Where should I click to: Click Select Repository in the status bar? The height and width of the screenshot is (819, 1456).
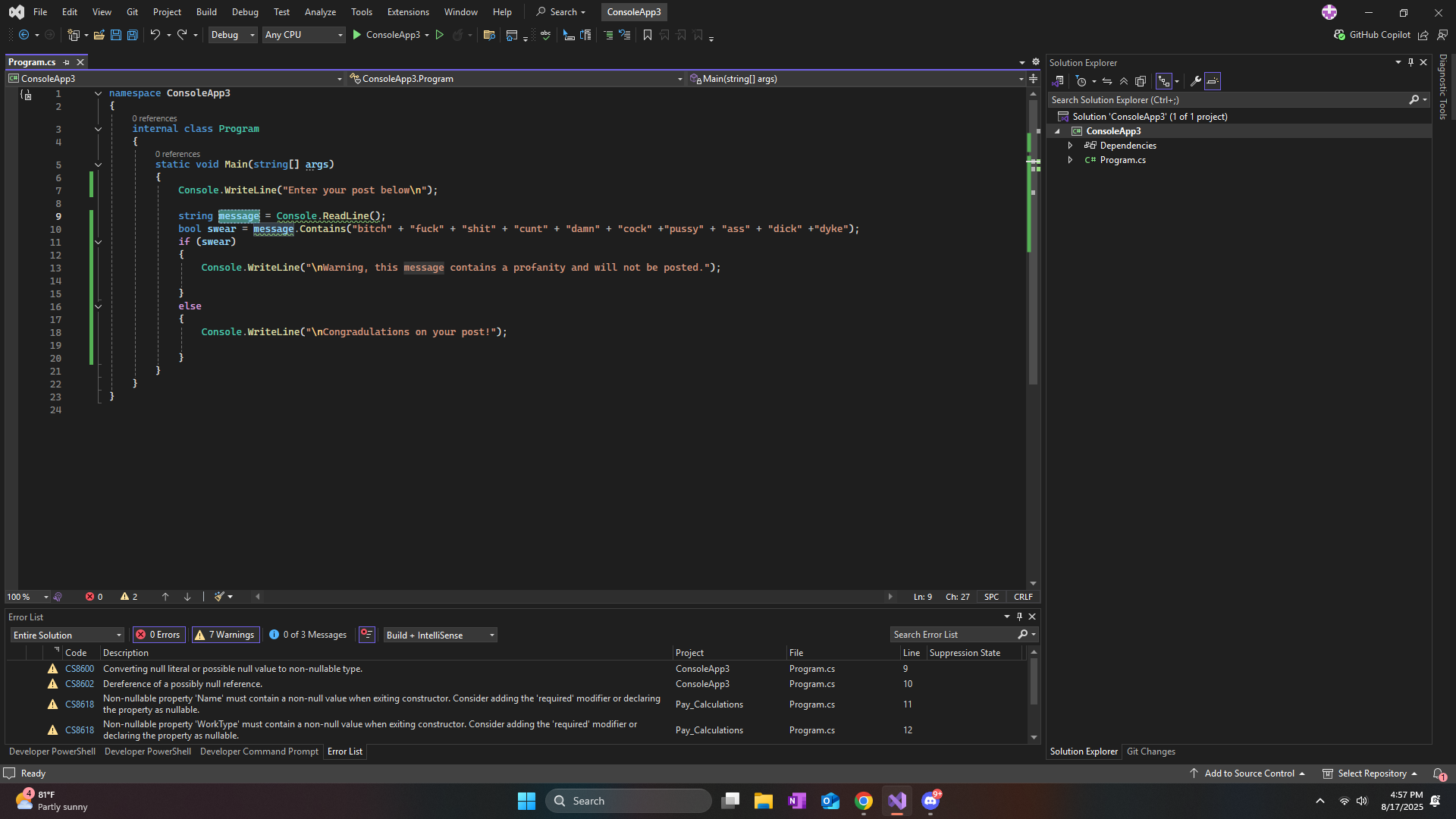pyautogui.click(x=1370, y=773)
